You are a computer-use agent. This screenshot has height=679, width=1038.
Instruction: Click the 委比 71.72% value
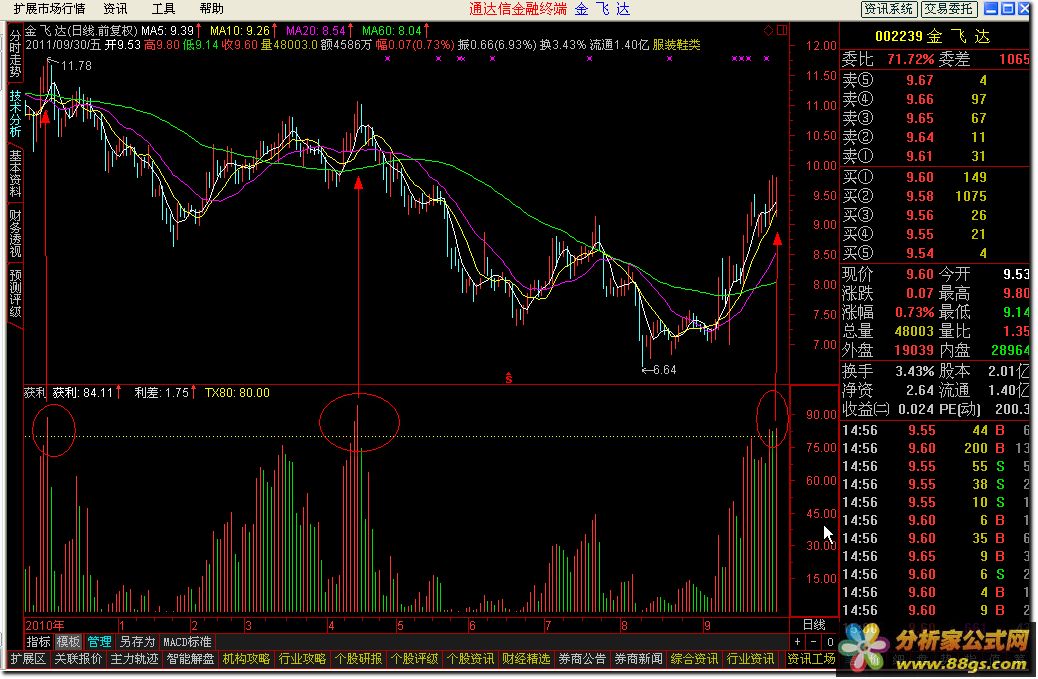click(x=910, y=60)
